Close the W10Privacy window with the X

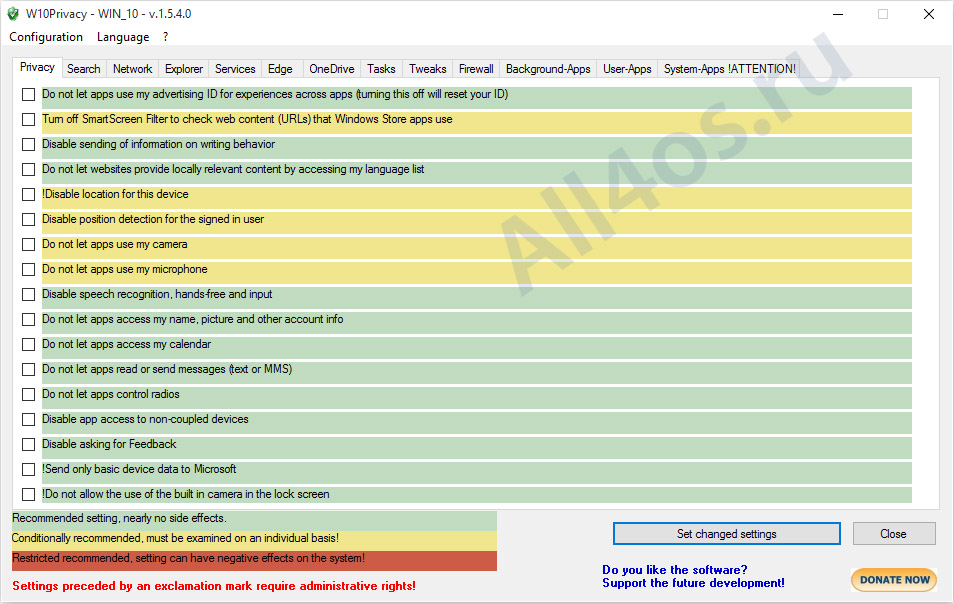928,14
